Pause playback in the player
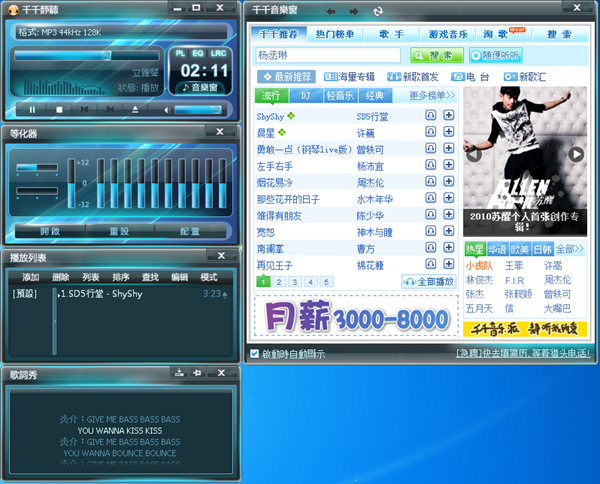Screen dimensions: 600x484 (x=32, y=109)
